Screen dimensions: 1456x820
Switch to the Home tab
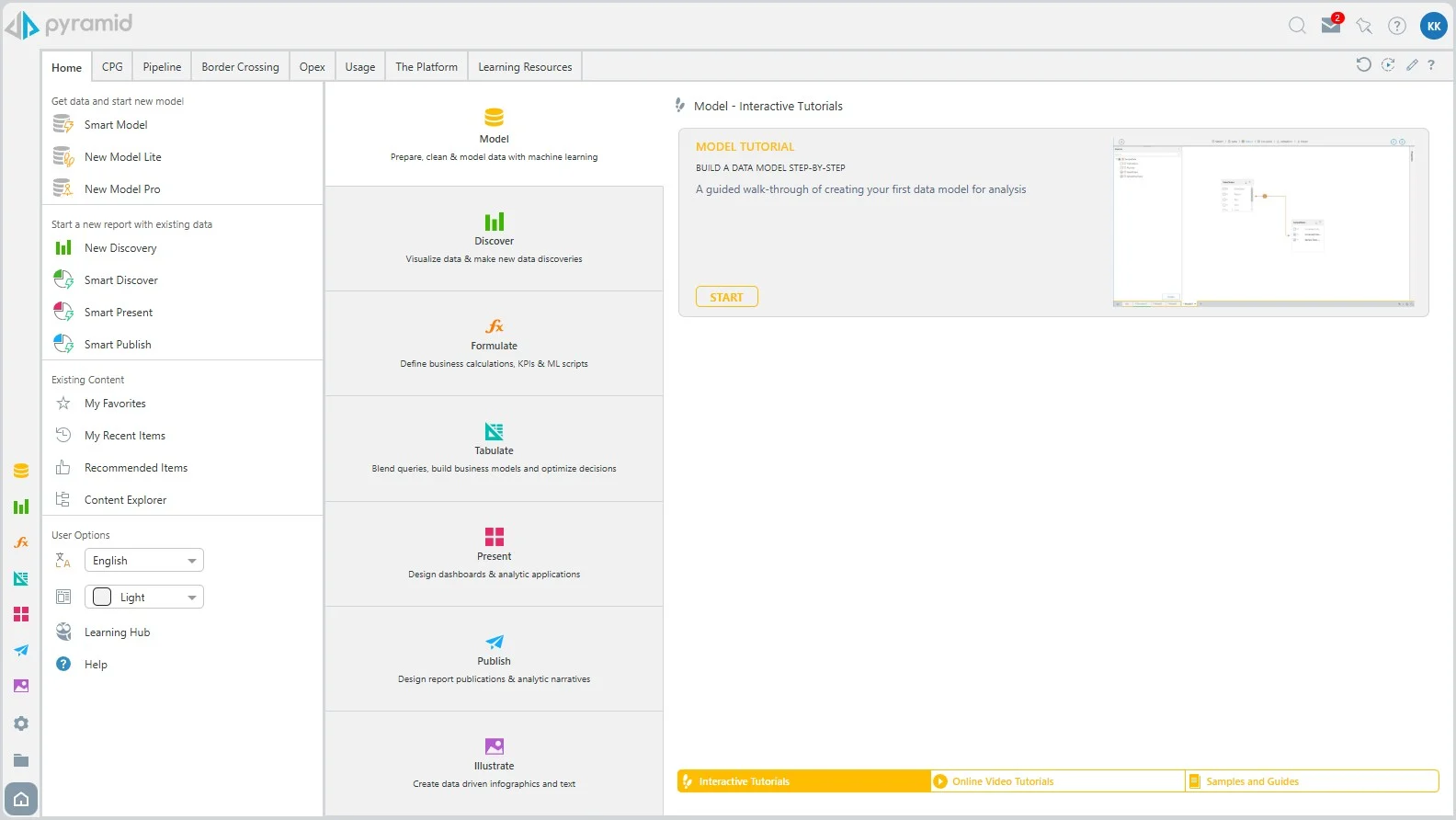coord(66,67)
